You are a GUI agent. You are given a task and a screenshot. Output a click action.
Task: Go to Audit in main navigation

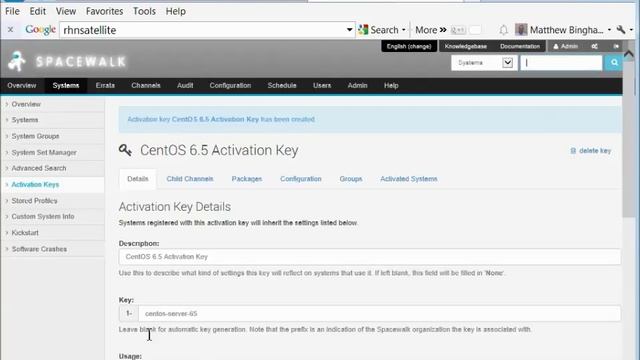185,85
